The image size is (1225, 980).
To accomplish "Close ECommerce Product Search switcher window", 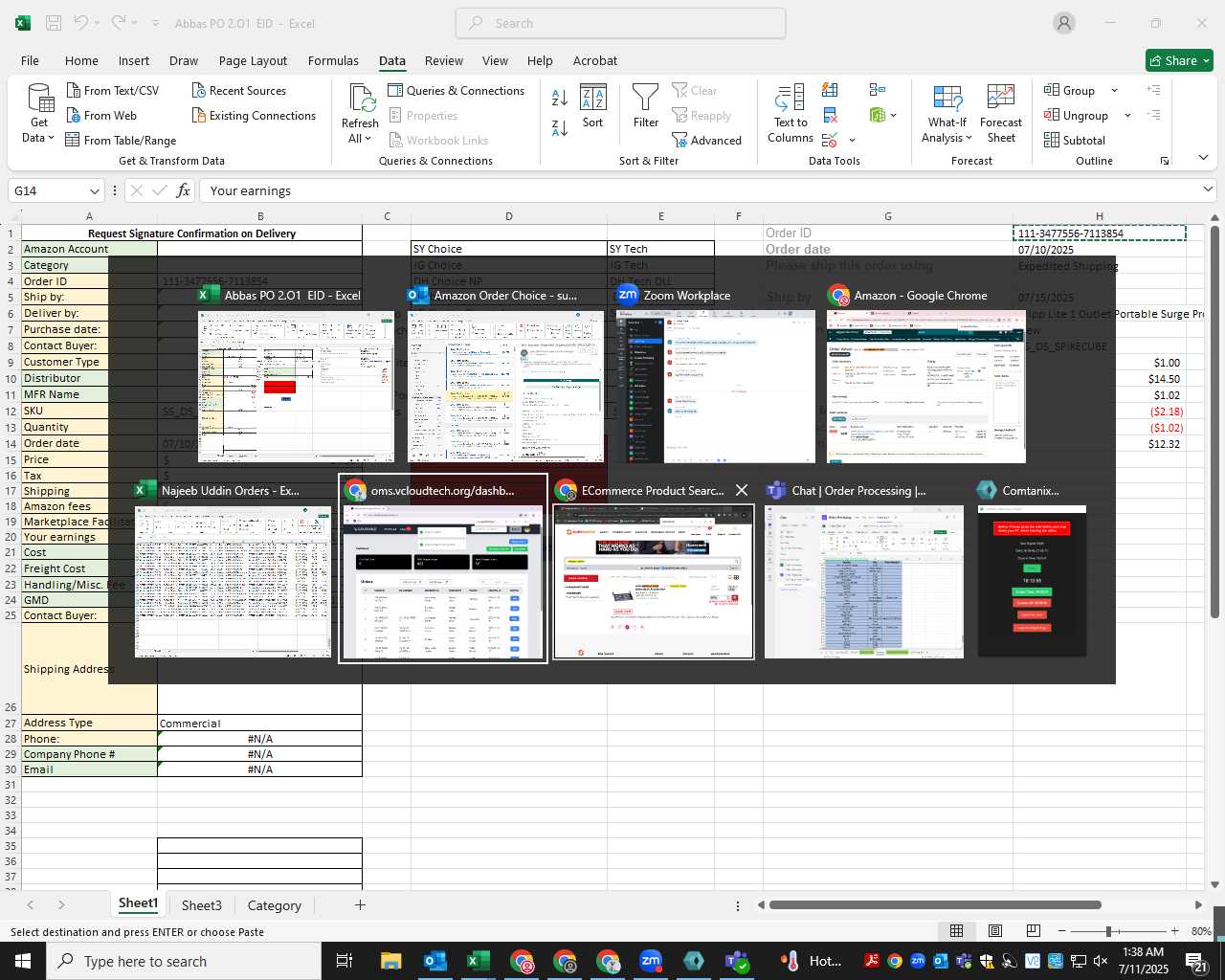I will coord(742,490).
